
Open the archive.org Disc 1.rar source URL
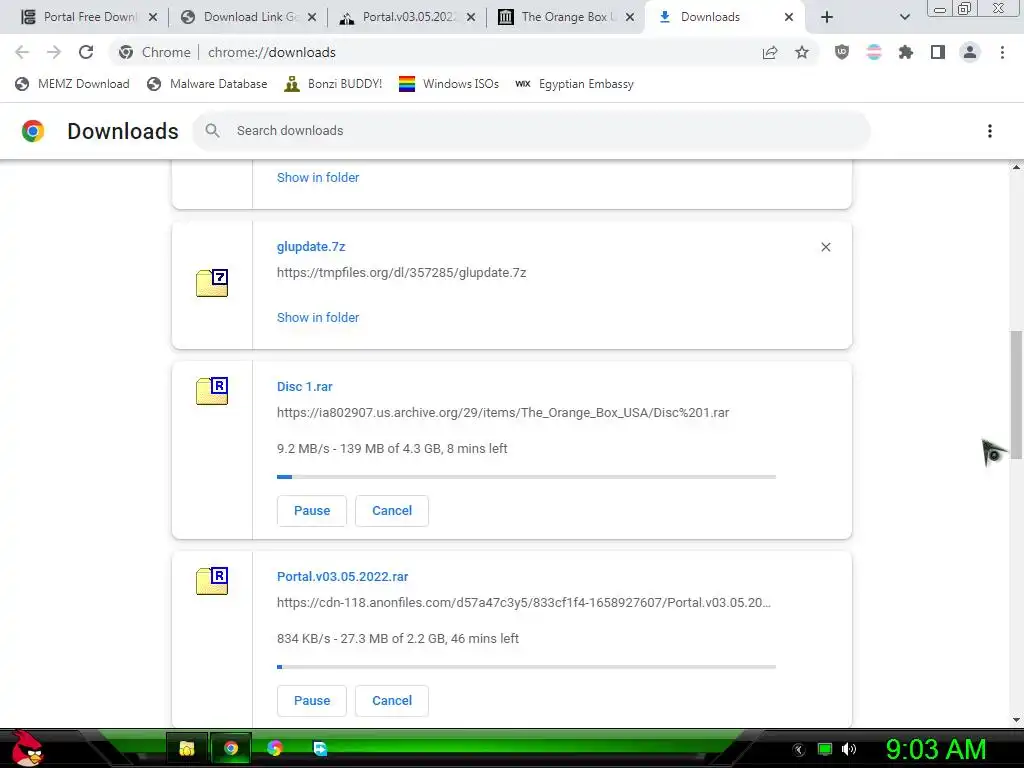[x=503, y=413]
